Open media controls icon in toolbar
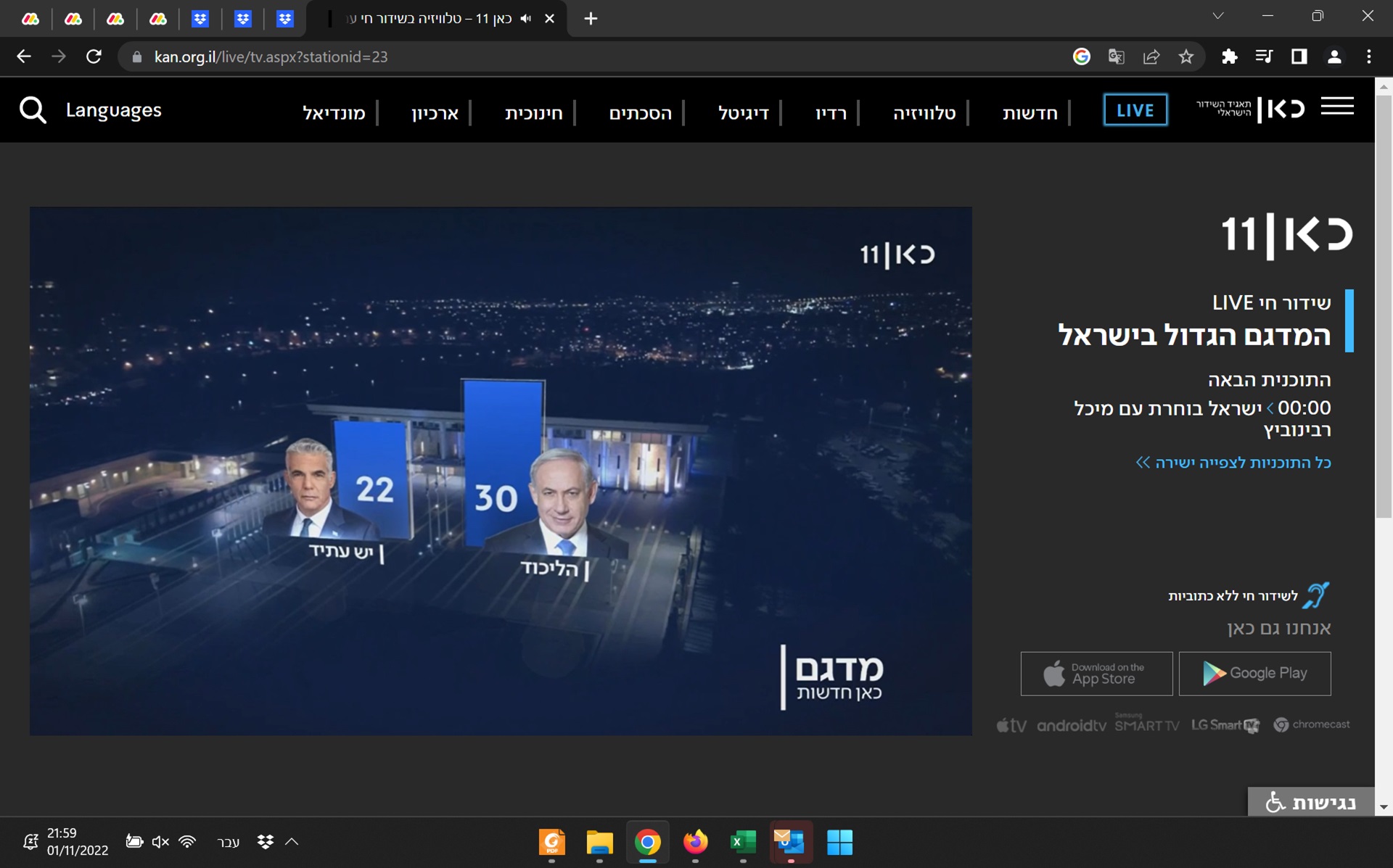Image resolution: width=1393 pixels, height=868 pixels. (1264, 57)
